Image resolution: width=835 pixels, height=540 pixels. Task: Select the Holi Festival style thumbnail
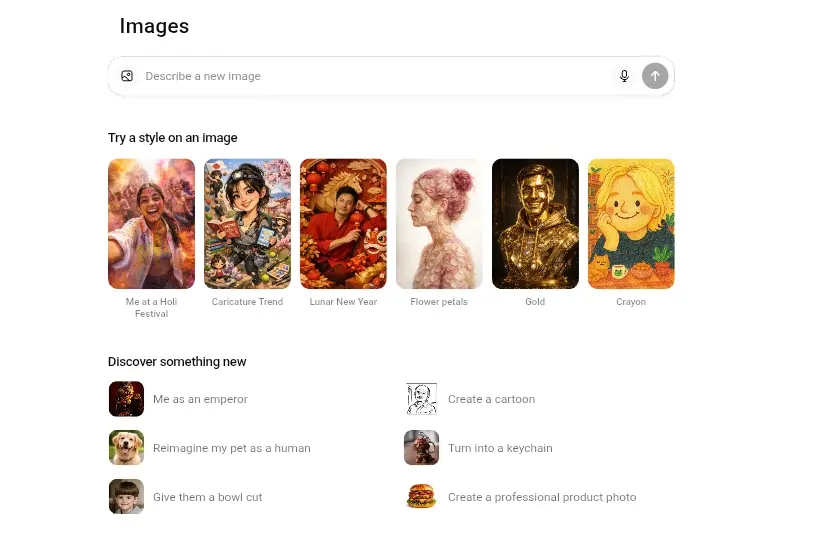(x=151, y=224)
